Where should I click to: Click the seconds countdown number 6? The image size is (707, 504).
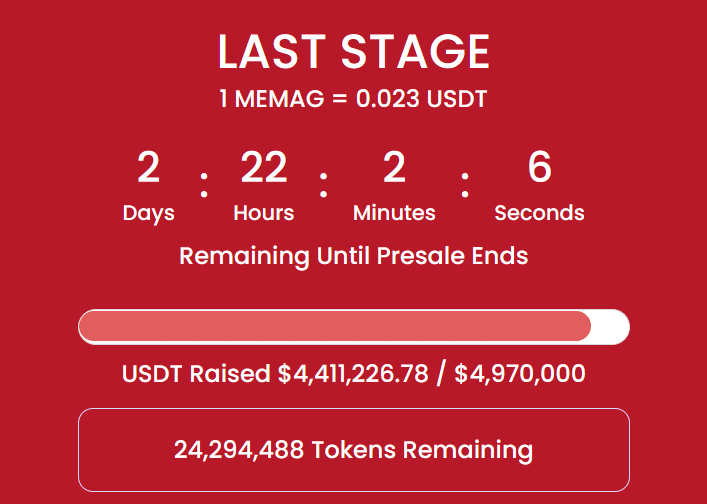(539, 167)
